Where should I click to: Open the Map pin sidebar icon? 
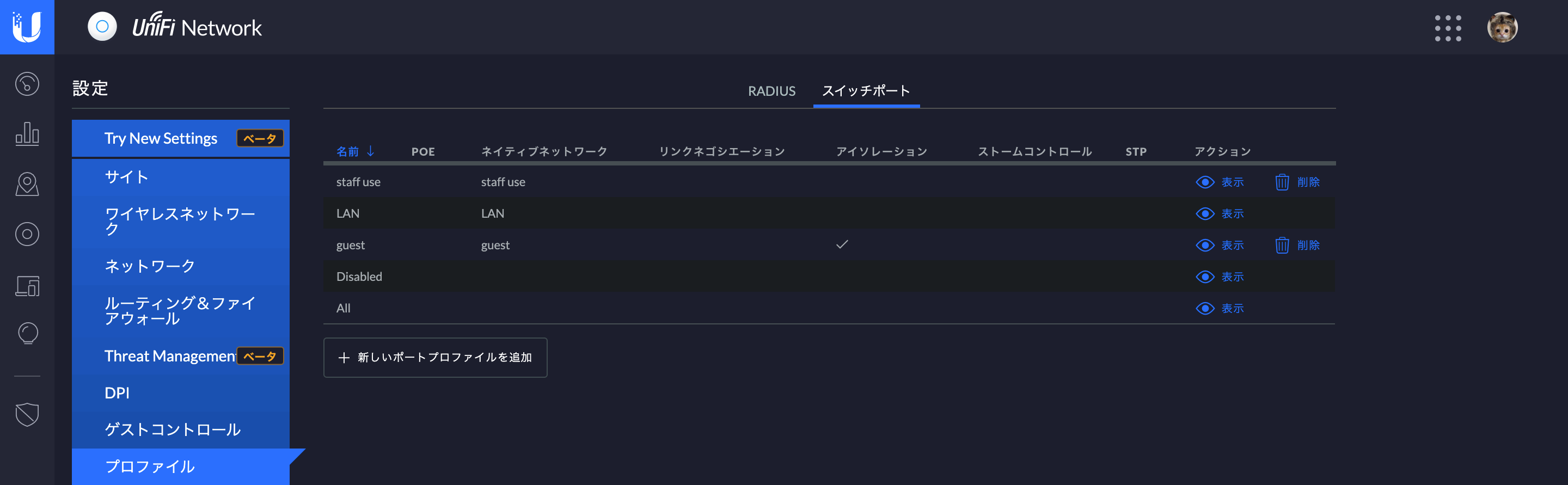click(27, 184)
